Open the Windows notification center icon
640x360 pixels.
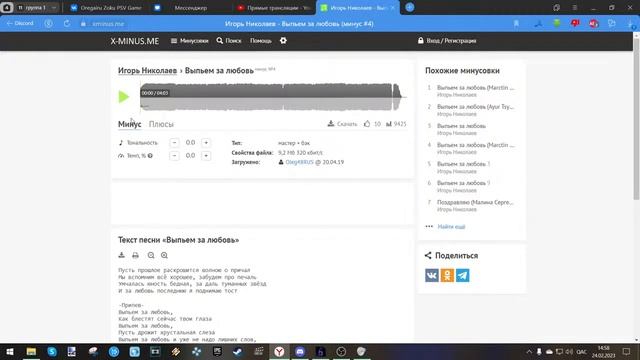click(627, 351)
